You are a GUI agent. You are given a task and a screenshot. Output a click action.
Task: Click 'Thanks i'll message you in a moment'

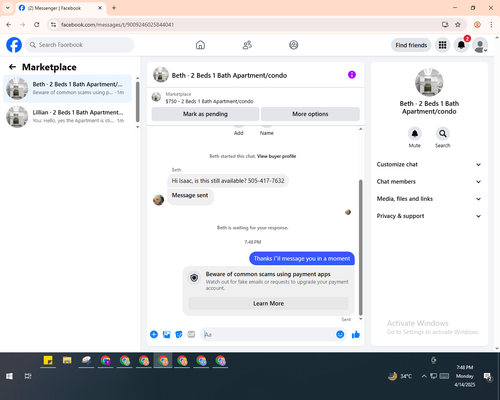[x=302, y=259]
